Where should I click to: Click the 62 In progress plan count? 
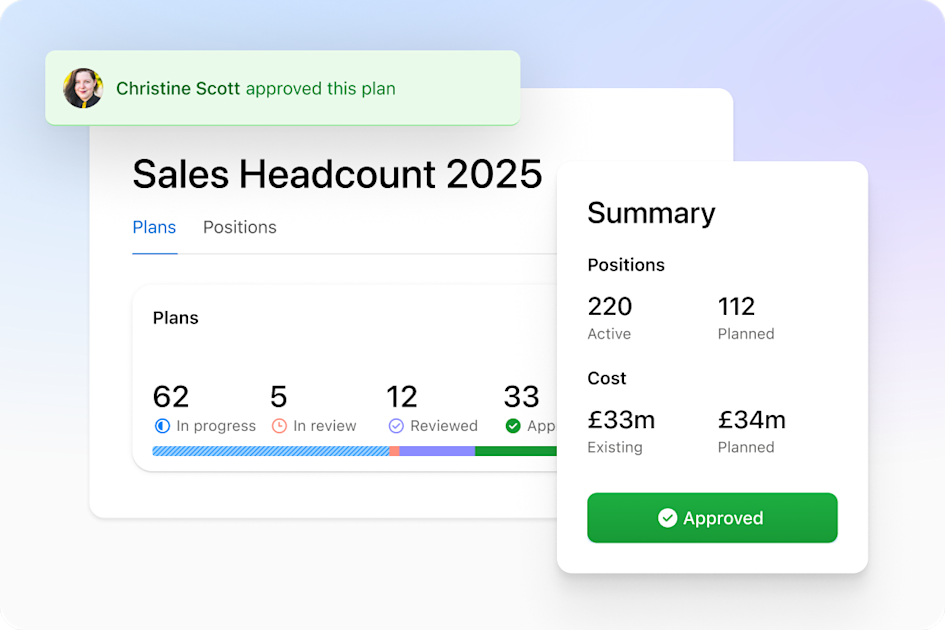(171, 396)
